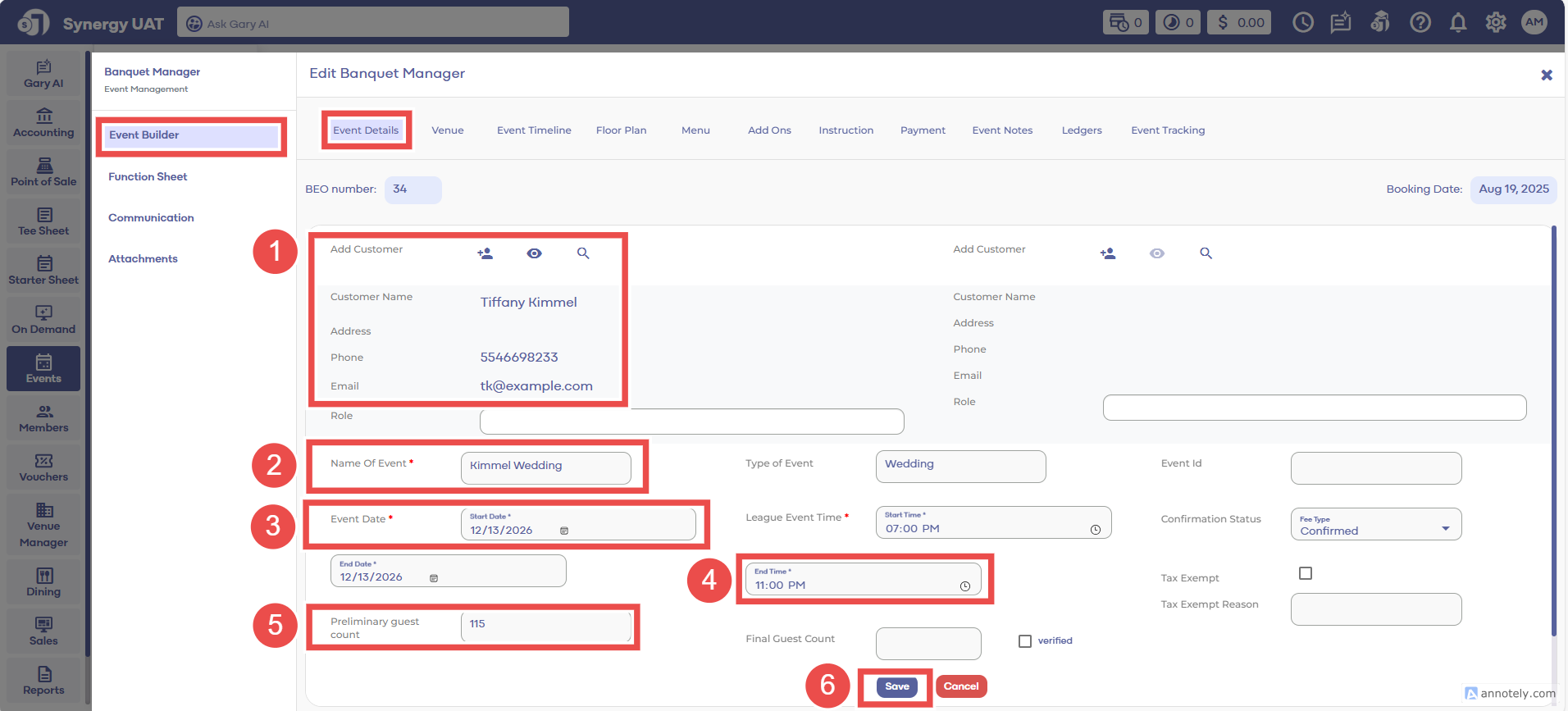Screen dimensions: 1568x711
Task: Click the help question mark icon
Action: click(x=1420, y=23)
